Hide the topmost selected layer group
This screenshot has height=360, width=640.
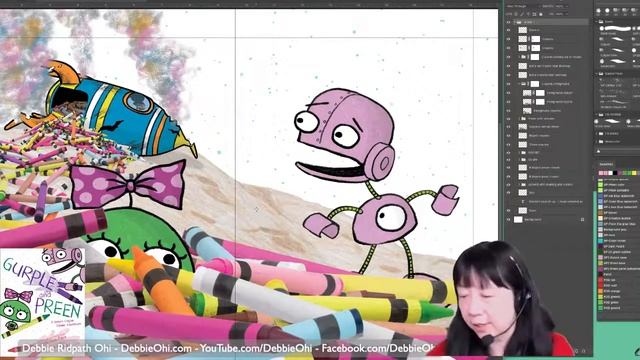(x=508, y=22)
